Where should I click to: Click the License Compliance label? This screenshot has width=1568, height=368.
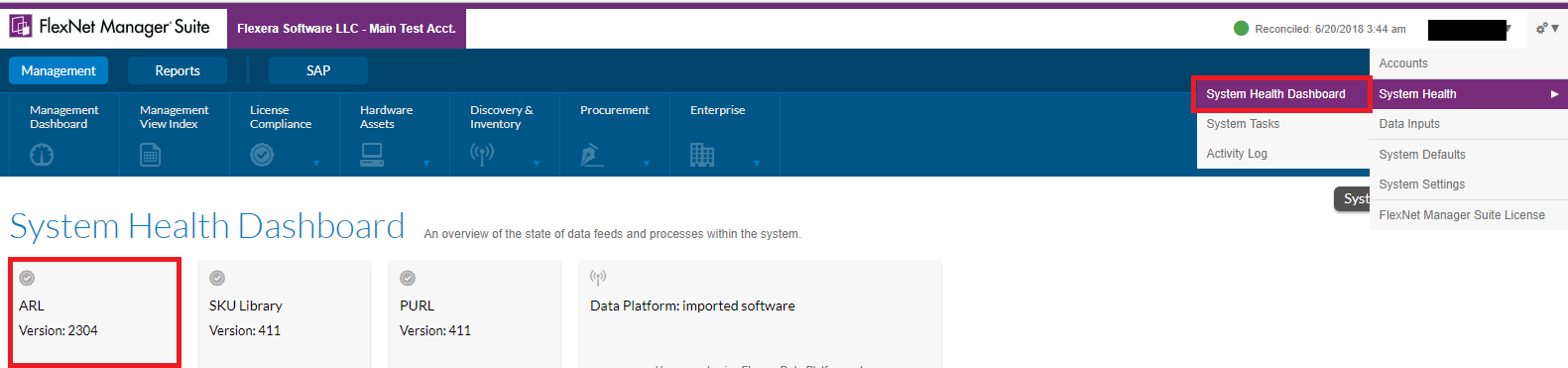coord(281,117)
